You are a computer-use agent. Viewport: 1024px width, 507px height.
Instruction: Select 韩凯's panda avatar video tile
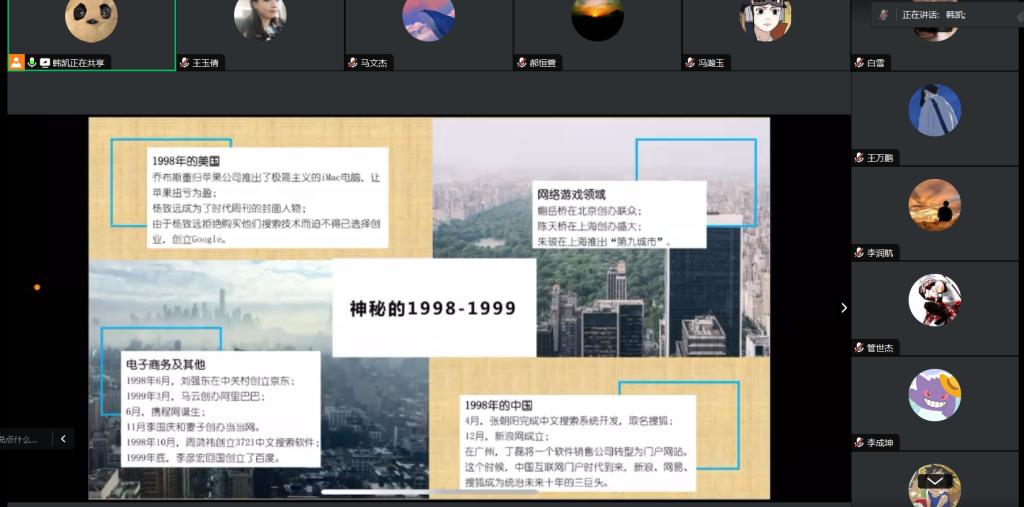(91, 22)
